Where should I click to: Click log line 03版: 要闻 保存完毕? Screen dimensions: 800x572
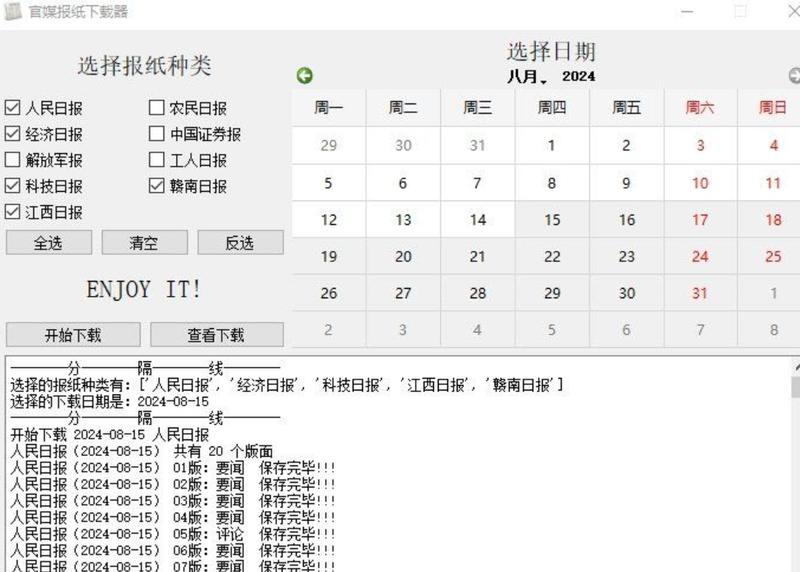(172, 501)
